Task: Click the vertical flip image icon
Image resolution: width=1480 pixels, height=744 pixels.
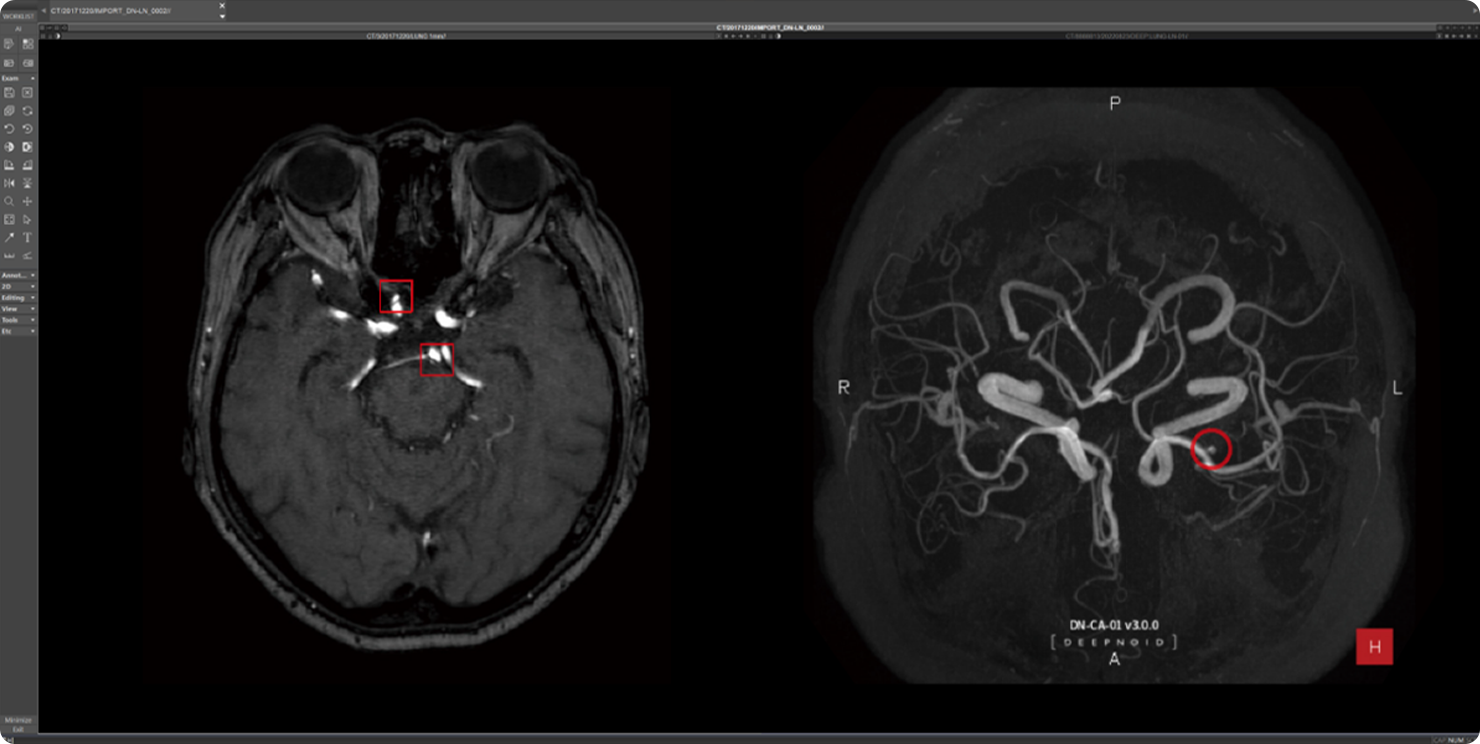Action: pos(27,183)
